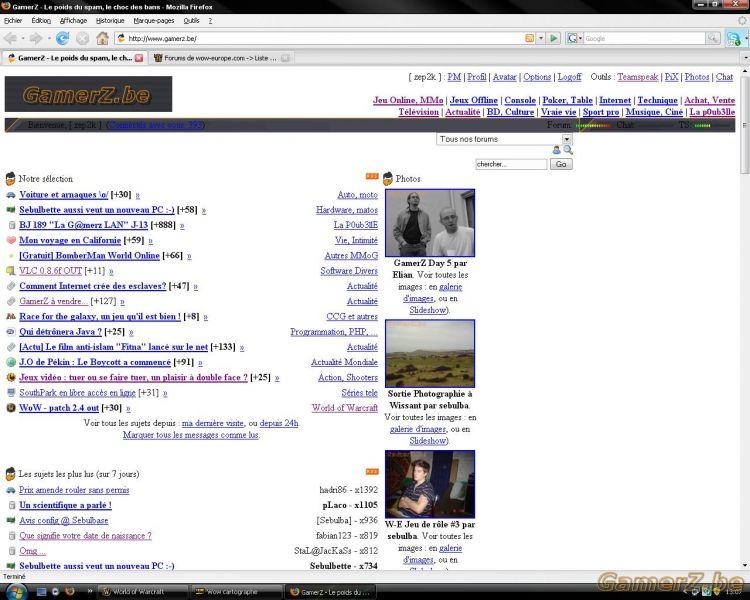Click the WoW icon beside WoW - patch 2.4 out
The width and height of the screenshot is (750, 600).
(x=11, y=408)
